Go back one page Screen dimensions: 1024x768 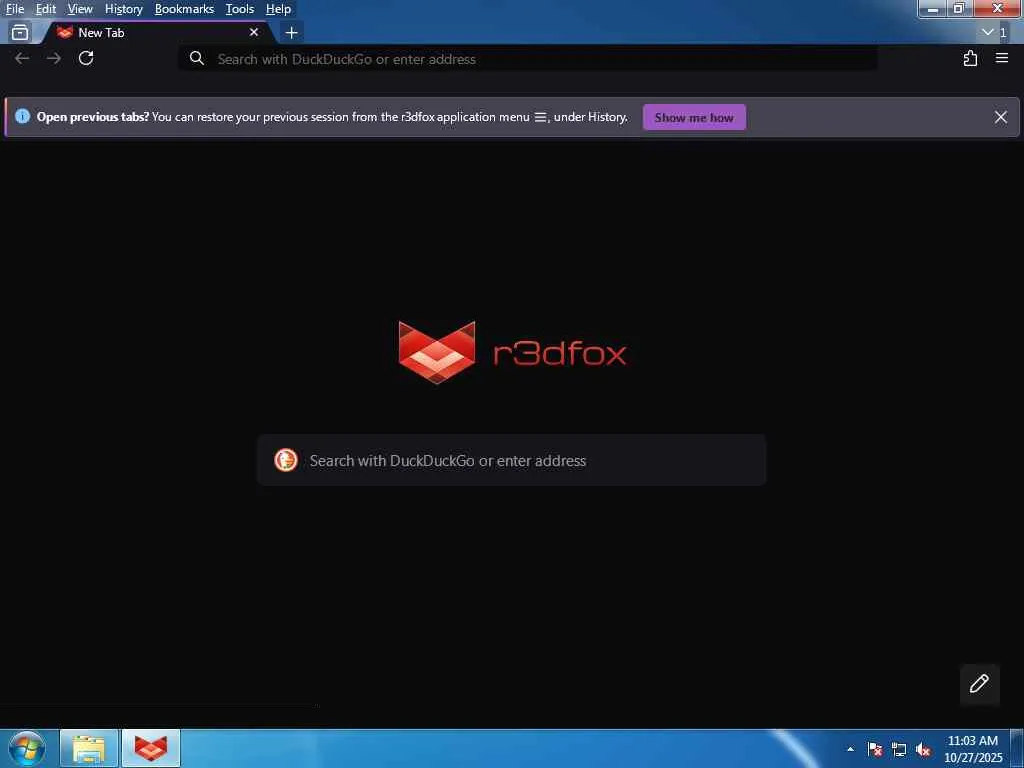pos(22,59)
